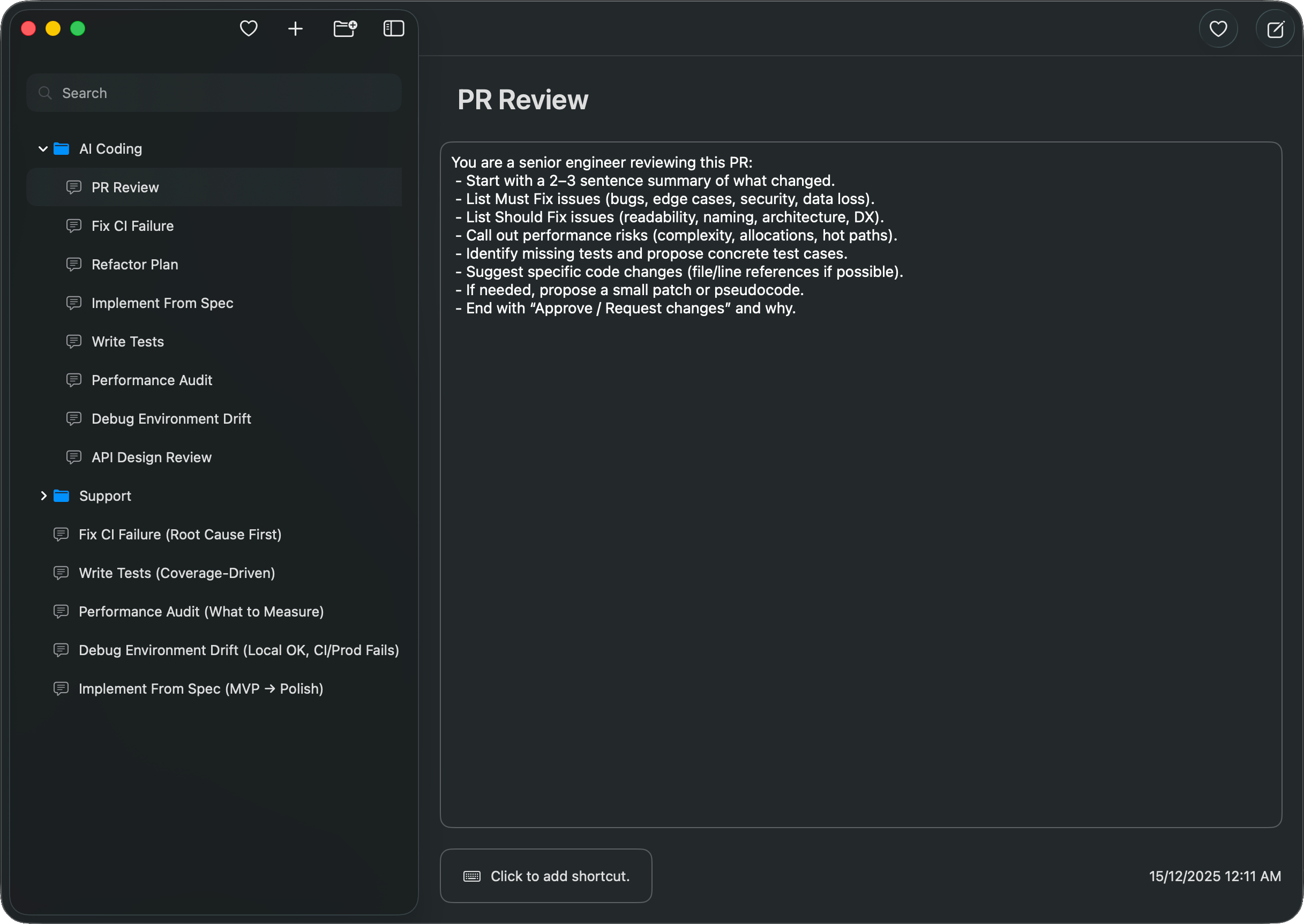This screenshot has width=1304, height=924.
Task: Favorite the PR Review prompt via top-right heart
Action: (x=1219, y=28)
